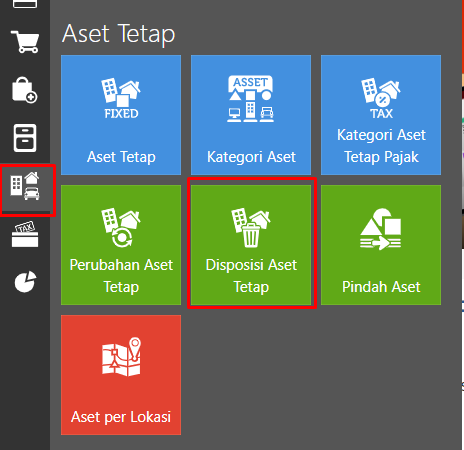This screenshot has width=464, height=450.
Task: Open the Kategori Aset Tetap Pajak tile
Action: (381, 115)
